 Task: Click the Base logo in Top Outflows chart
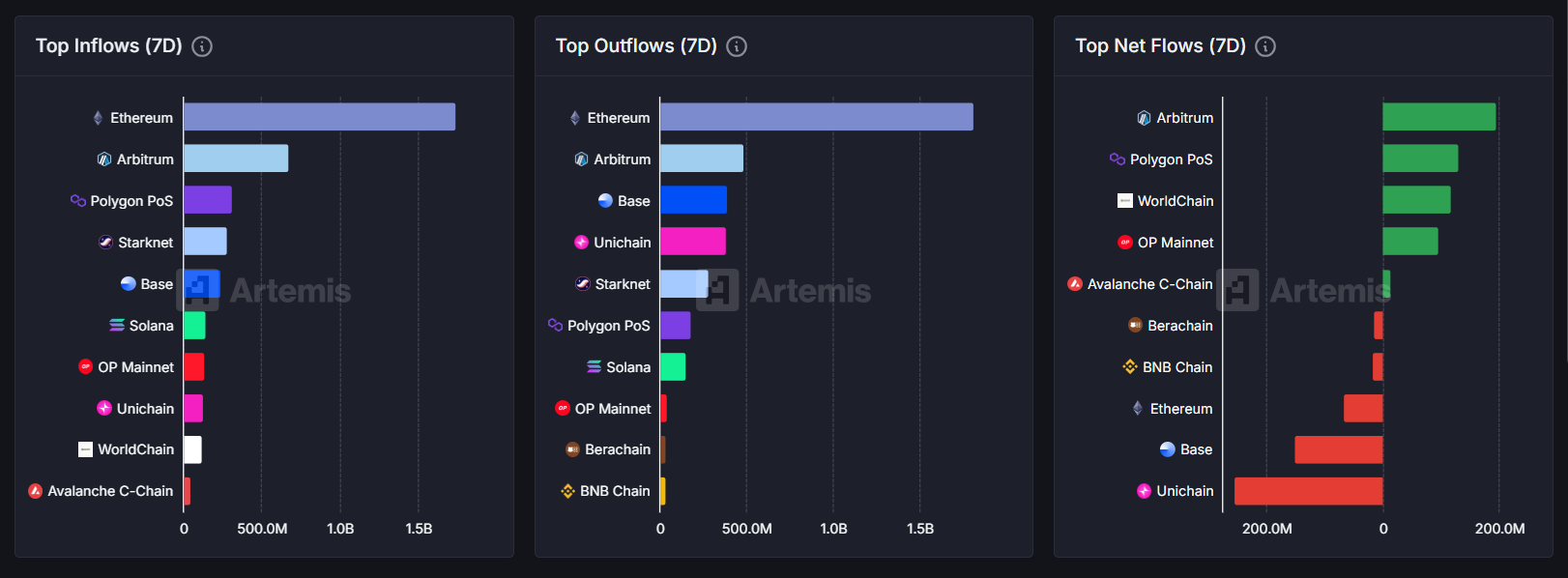605,201
